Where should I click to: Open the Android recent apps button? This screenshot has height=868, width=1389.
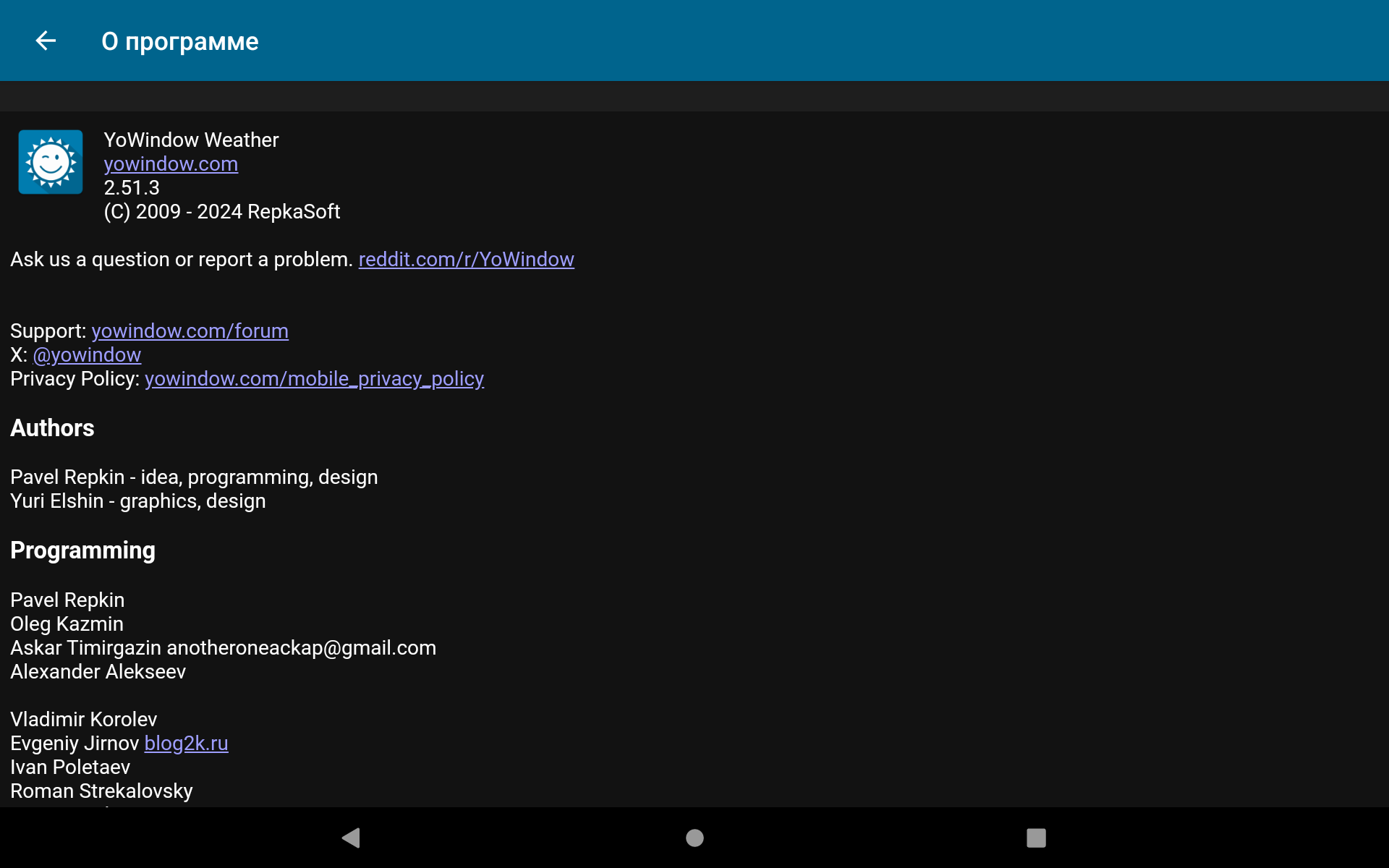tap(1036, 838)
